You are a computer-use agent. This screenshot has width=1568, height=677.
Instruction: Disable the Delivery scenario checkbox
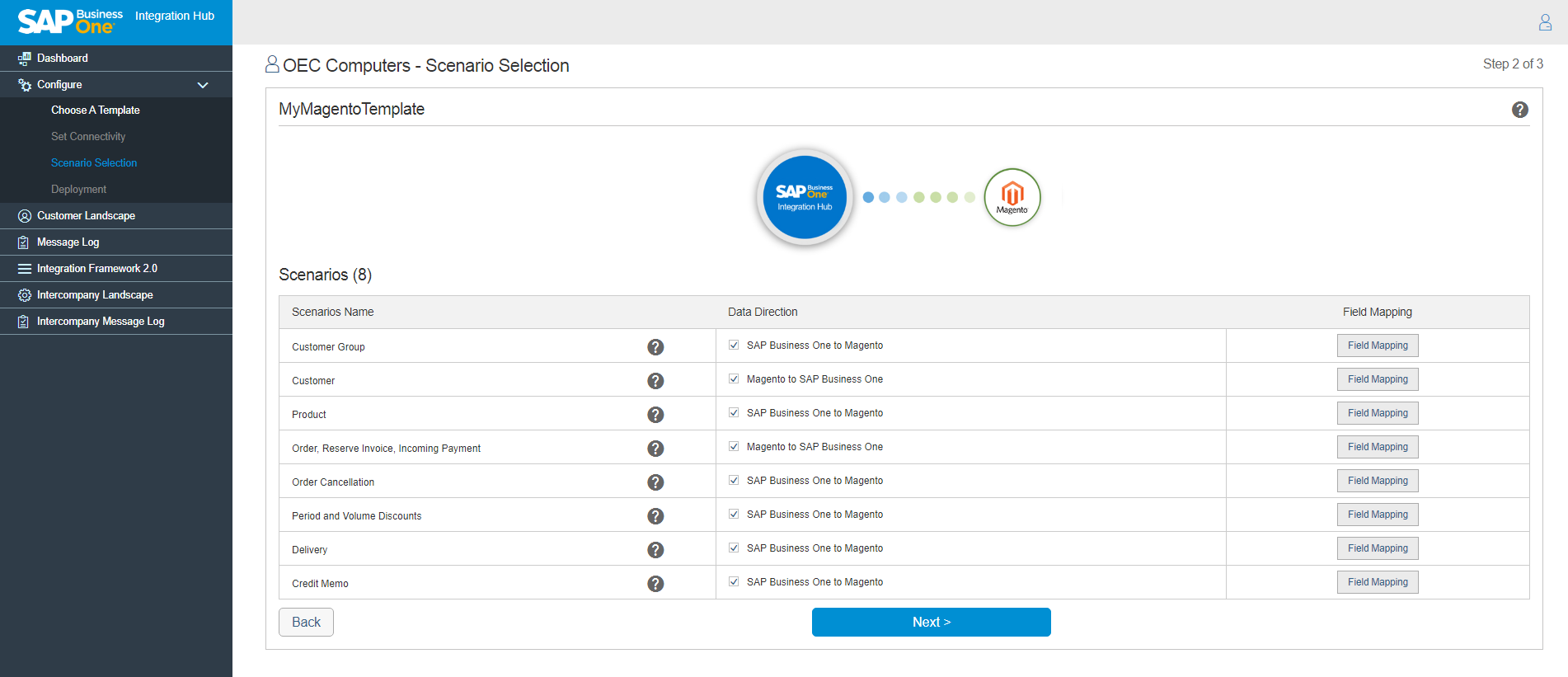point(734,548)
